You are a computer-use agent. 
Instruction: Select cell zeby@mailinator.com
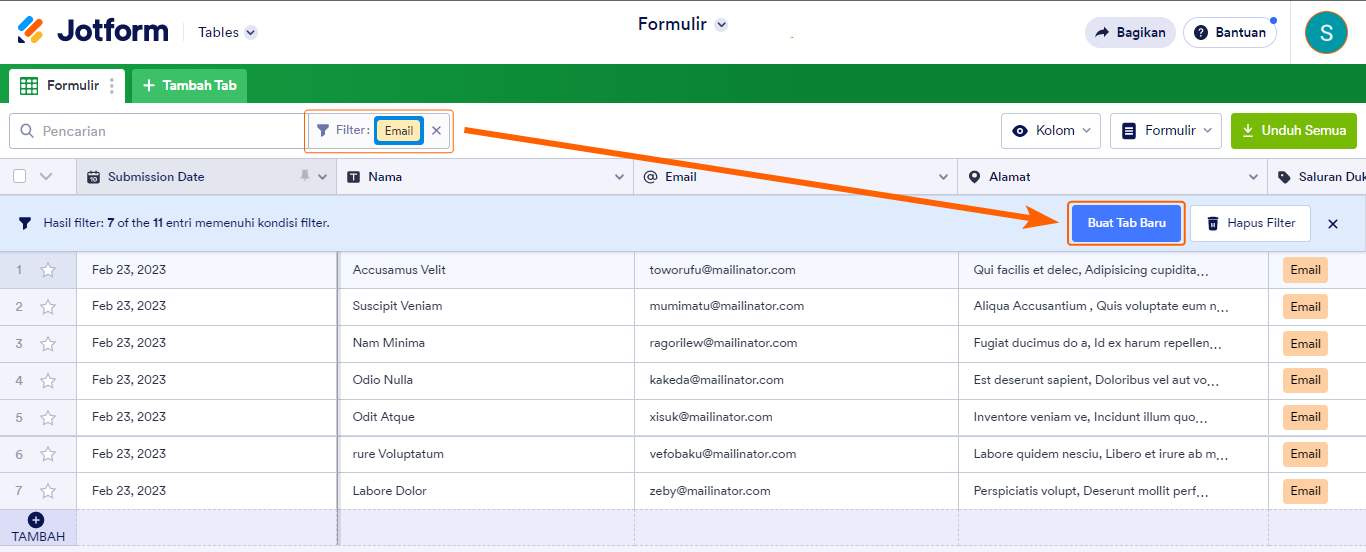point(796,491)
